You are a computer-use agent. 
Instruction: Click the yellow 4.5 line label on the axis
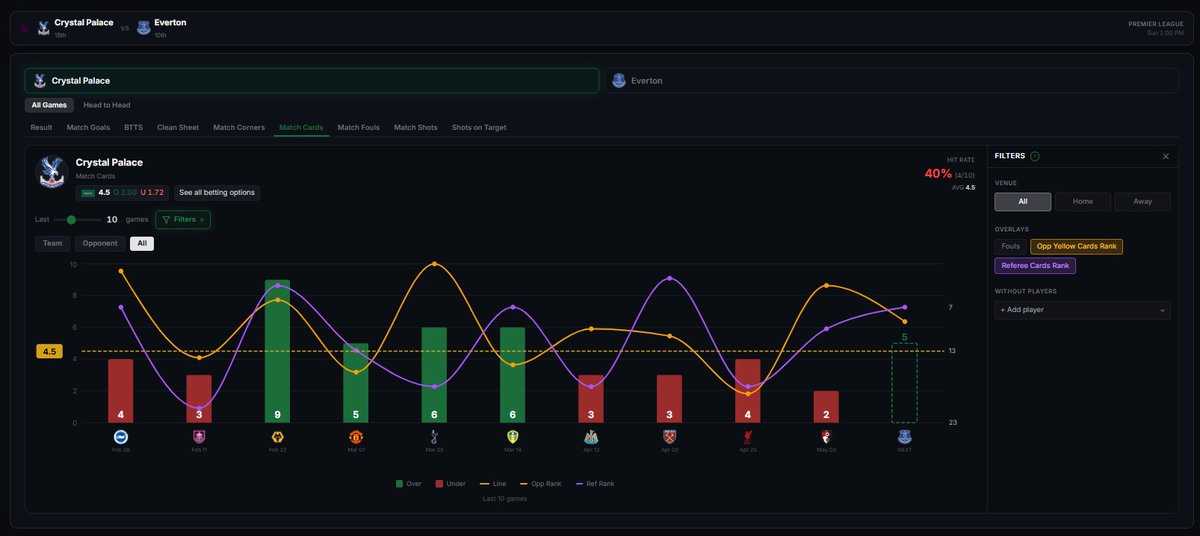click(x=49, y=351)
